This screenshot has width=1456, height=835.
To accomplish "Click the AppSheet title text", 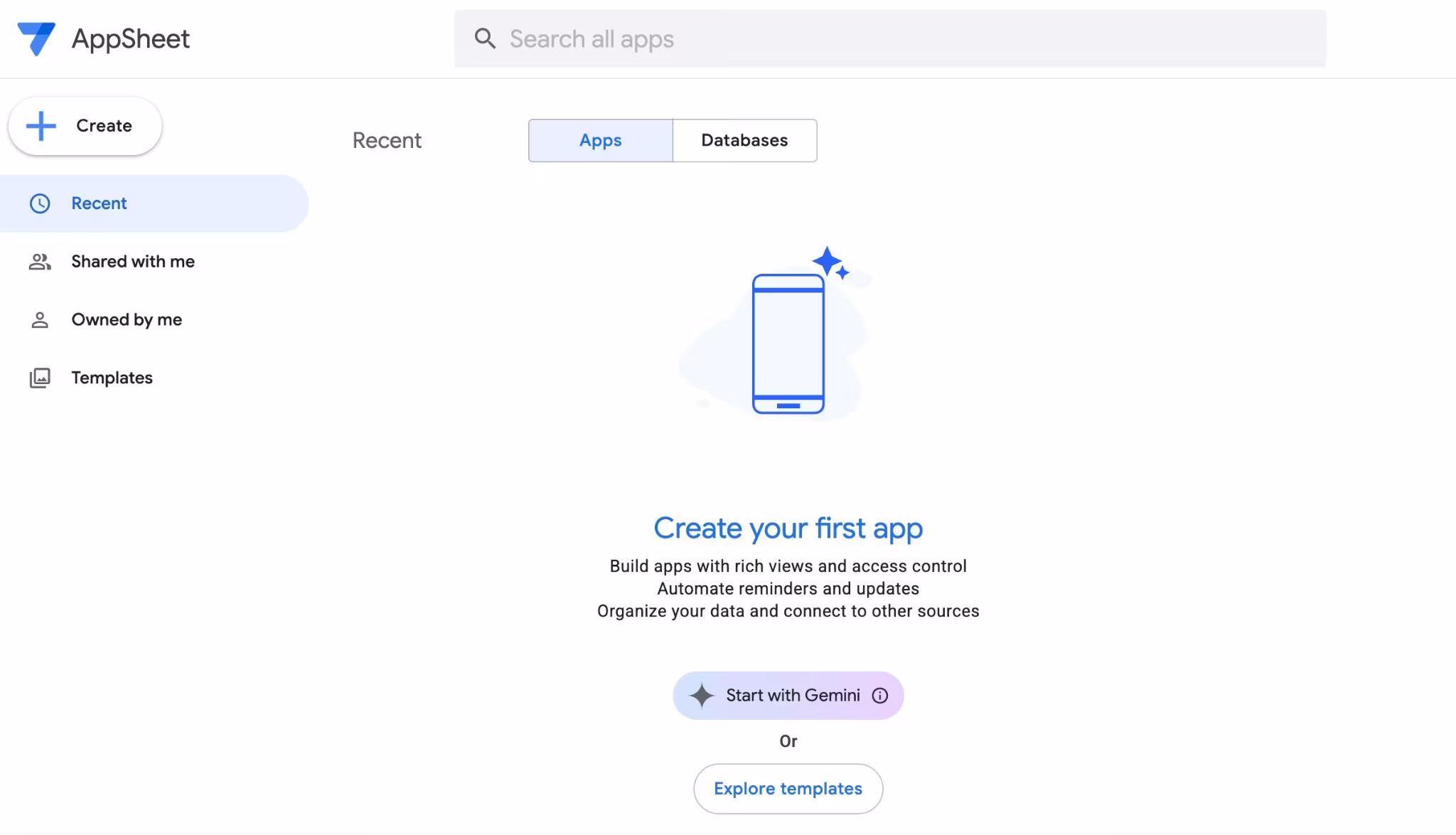I will coord(131,39).
